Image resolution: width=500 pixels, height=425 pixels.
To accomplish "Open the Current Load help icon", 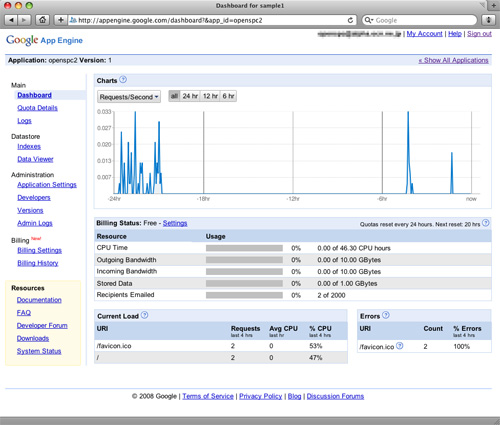I will pyautogui.click(x=144, y=315).
